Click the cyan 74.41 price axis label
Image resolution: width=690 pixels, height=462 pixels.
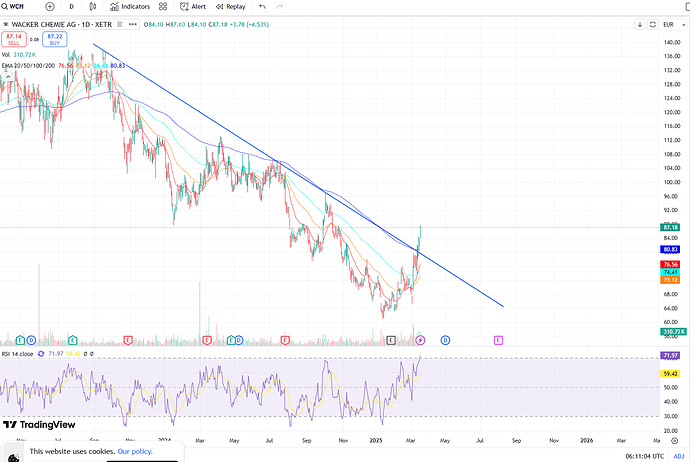coord(670,272)
